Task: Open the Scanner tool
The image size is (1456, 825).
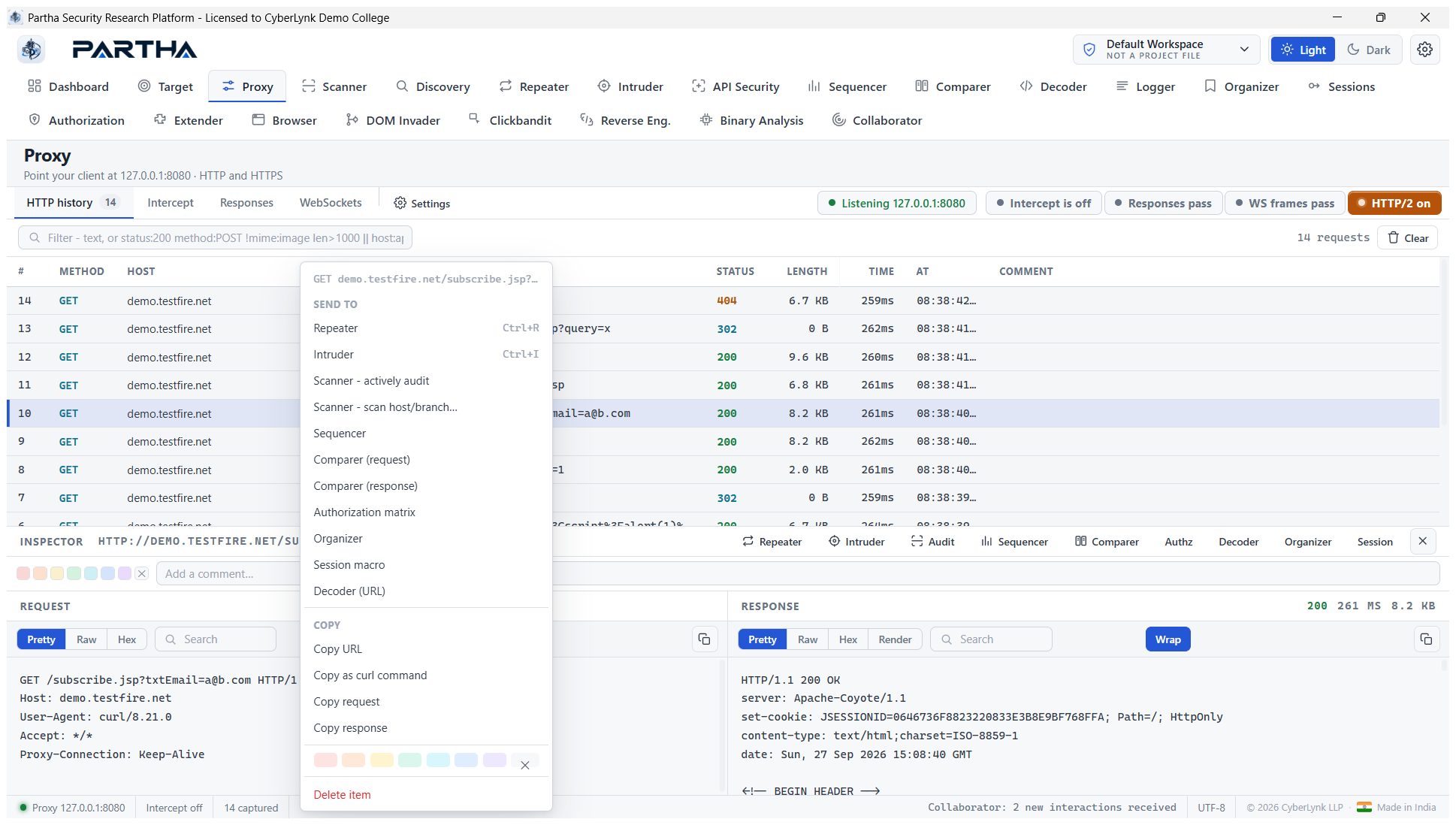Action: click(x=334, y=86)
